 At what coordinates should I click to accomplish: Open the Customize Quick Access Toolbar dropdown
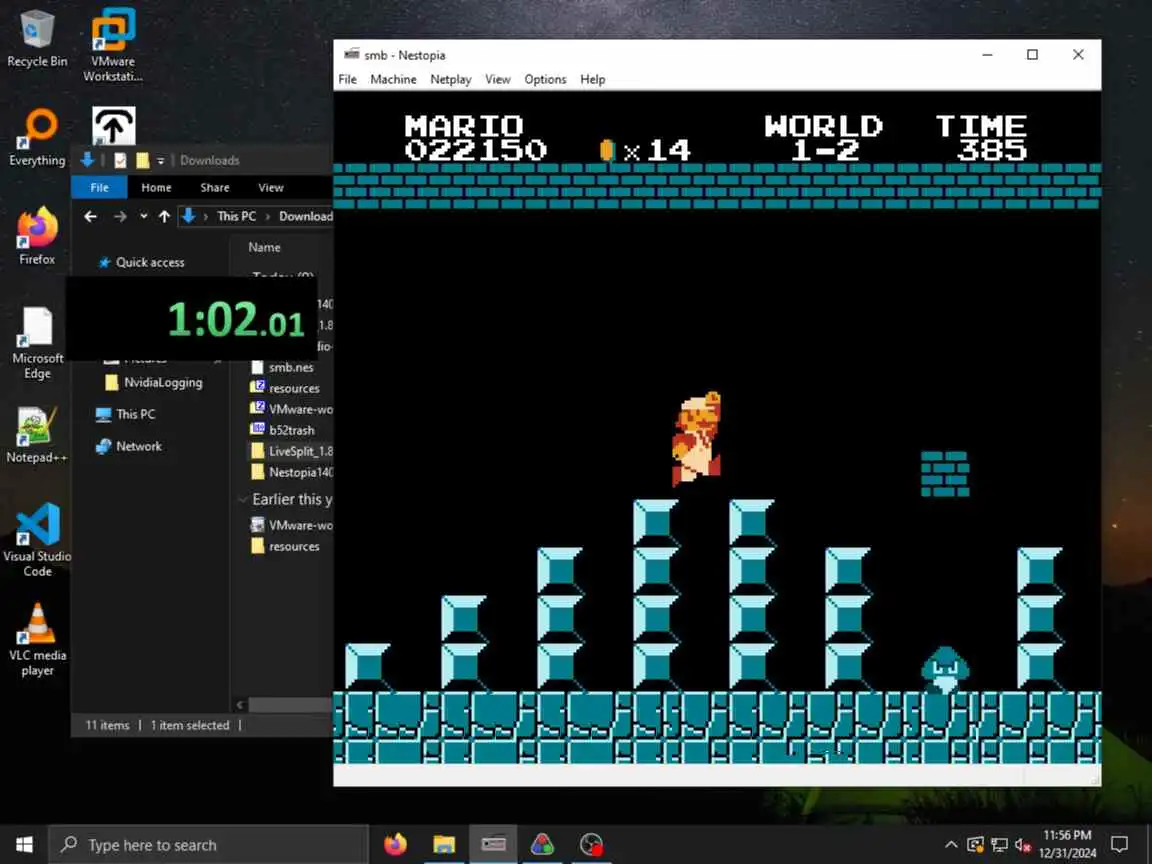[x=160, y=160]
